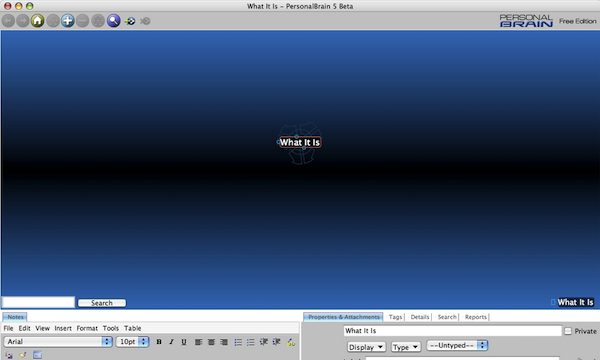Screen dimensions: 600x360
Task: Toggle bold formatting in Notes
Action: (159, 342)
